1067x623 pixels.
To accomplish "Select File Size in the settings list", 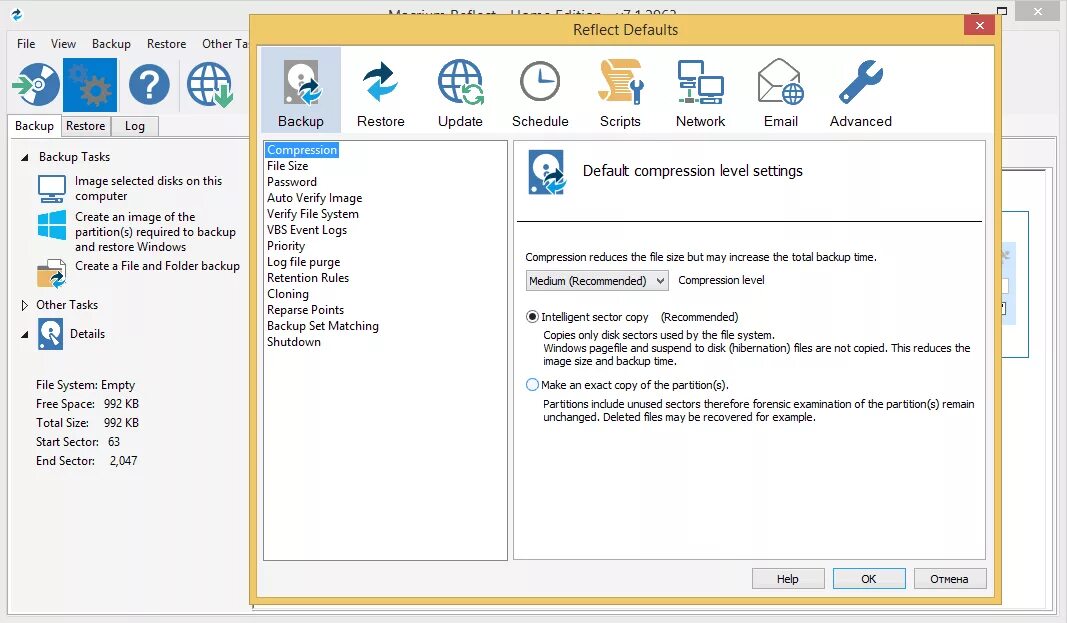I will click(x=287, y=166).
